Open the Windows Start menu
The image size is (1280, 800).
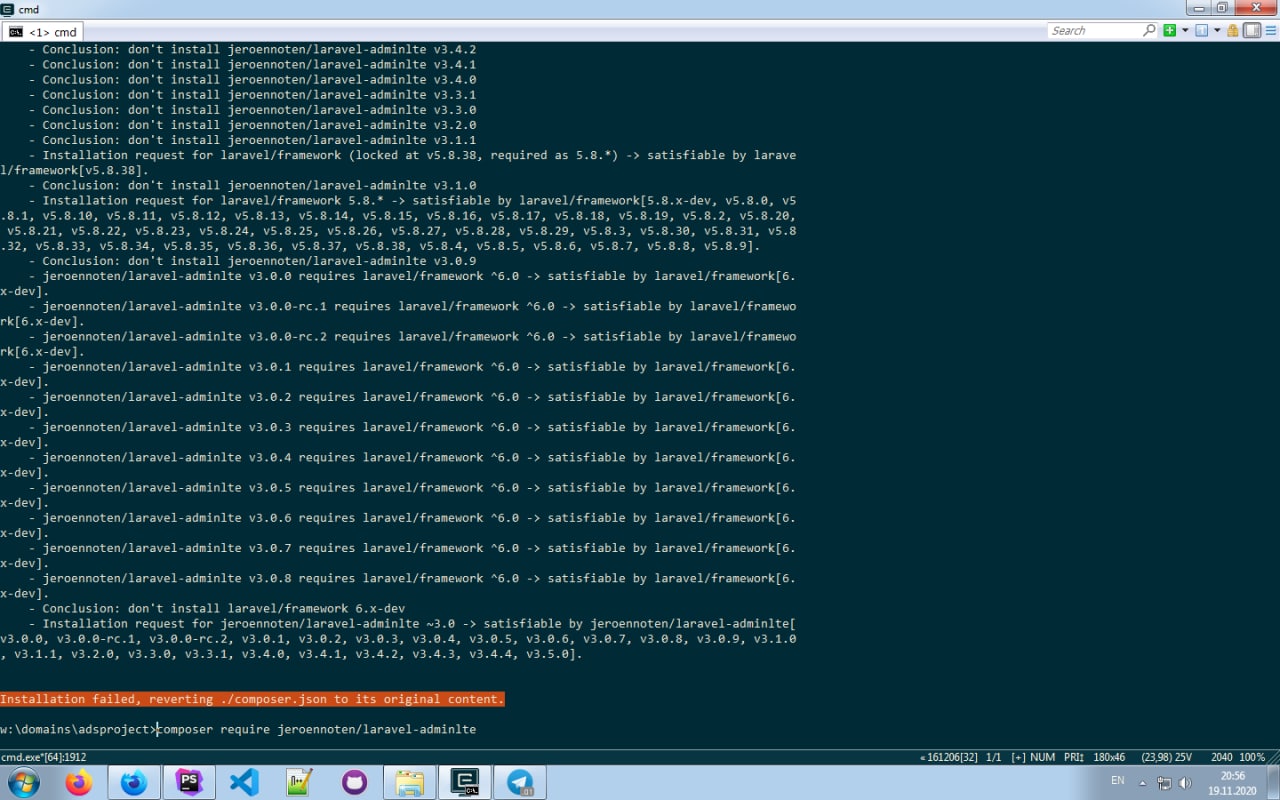click(23, 782)
